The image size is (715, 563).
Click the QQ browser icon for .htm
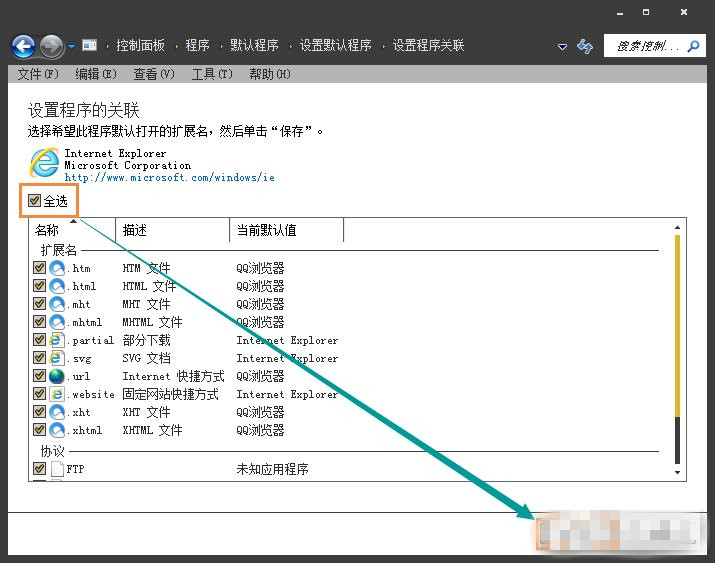[x=57, y=268]
